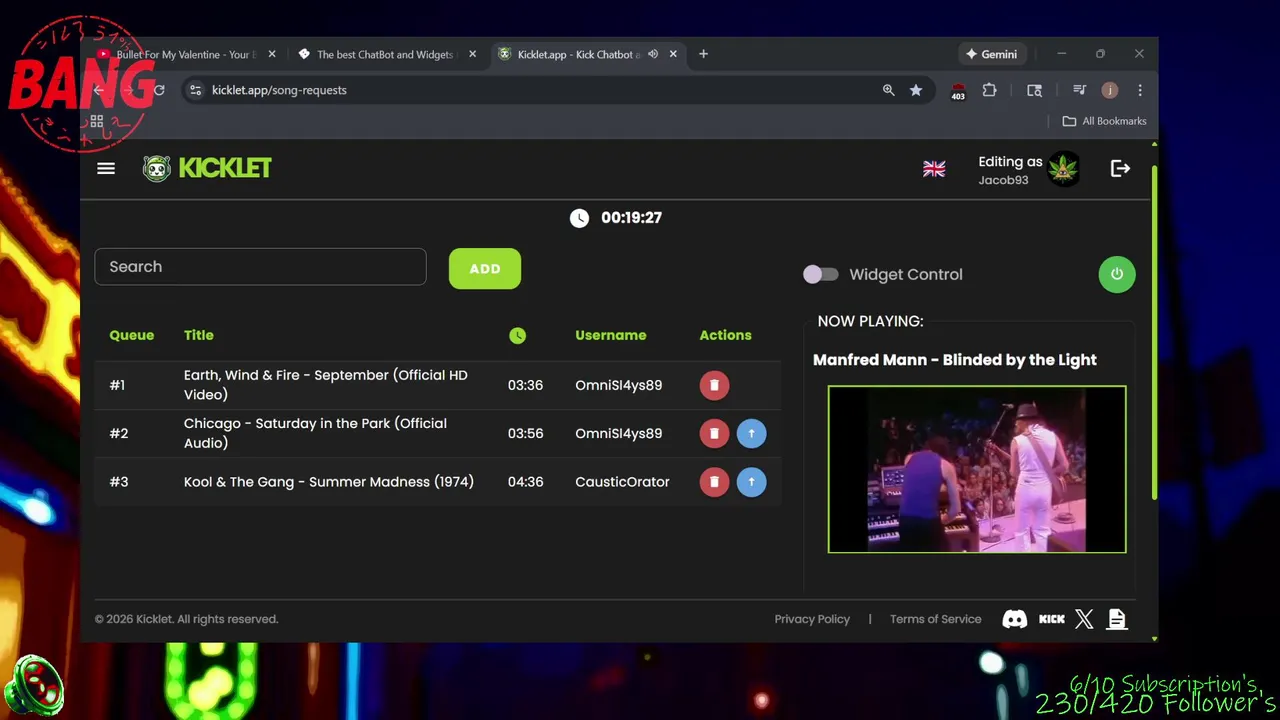
Task: Select 'Earth, Wind & Fire - September' title
Action: coord(326,385)
